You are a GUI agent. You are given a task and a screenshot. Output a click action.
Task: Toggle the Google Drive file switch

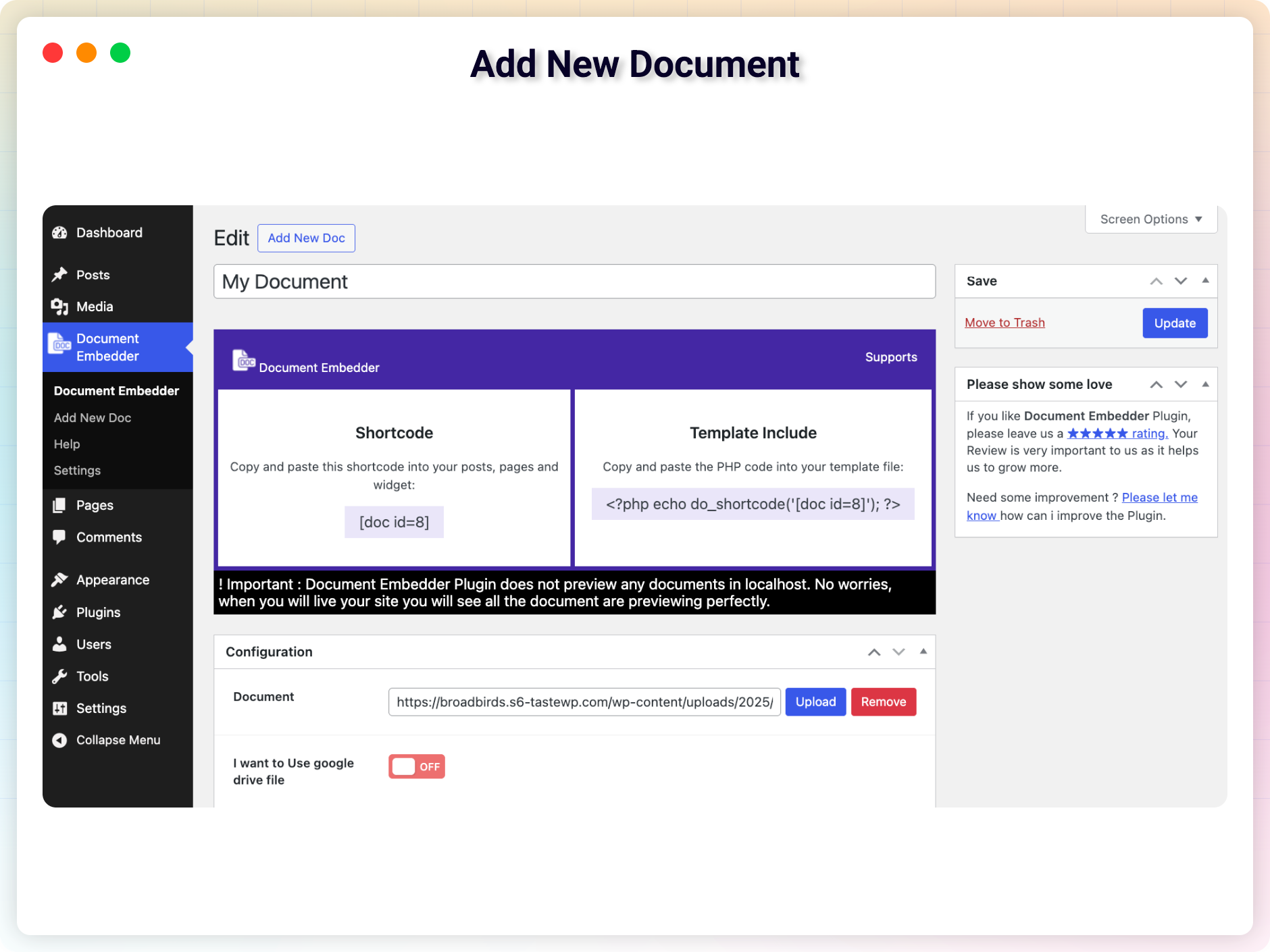(417, 766)
